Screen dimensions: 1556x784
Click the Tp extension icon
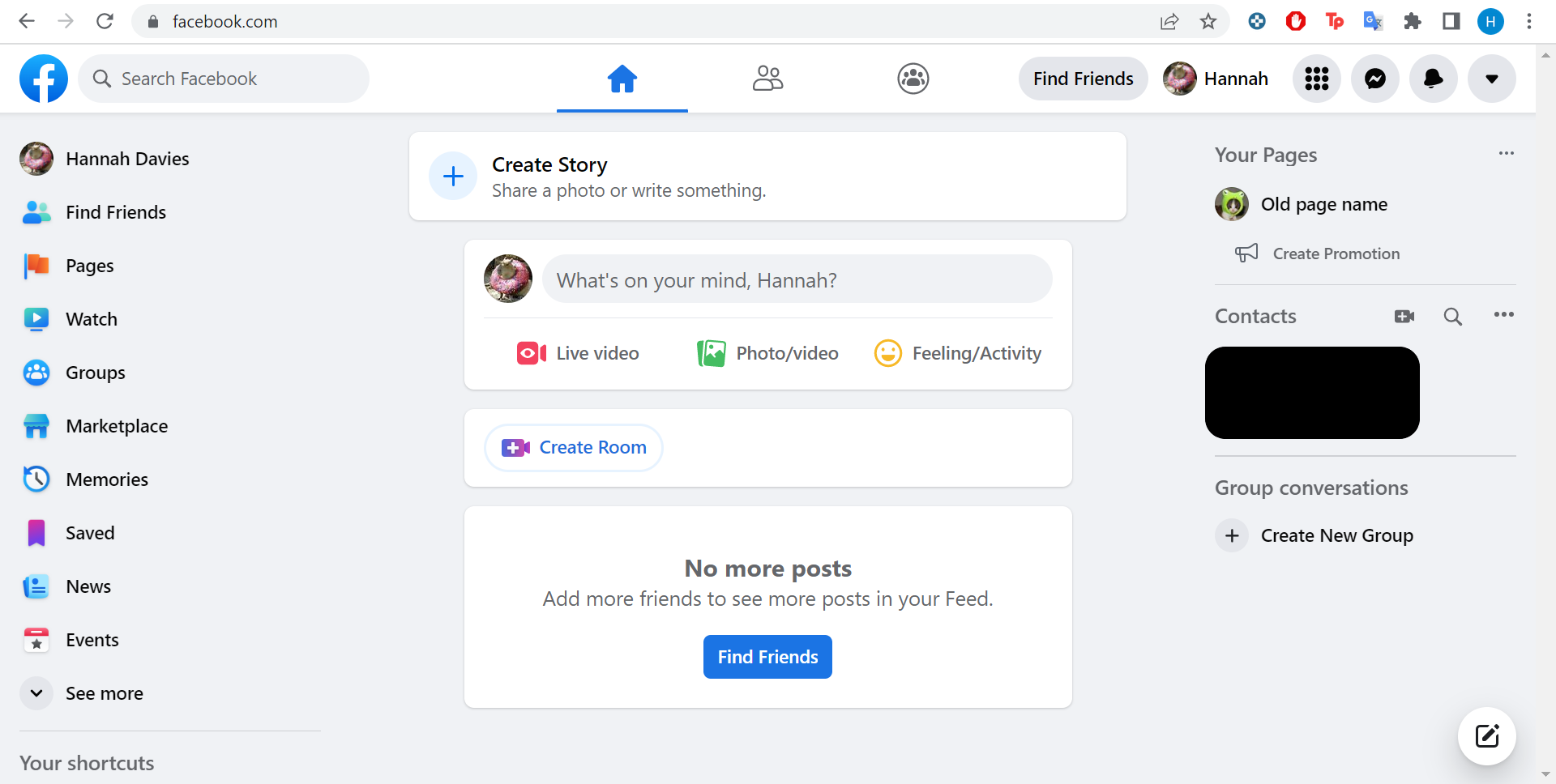click(1335, 21)
